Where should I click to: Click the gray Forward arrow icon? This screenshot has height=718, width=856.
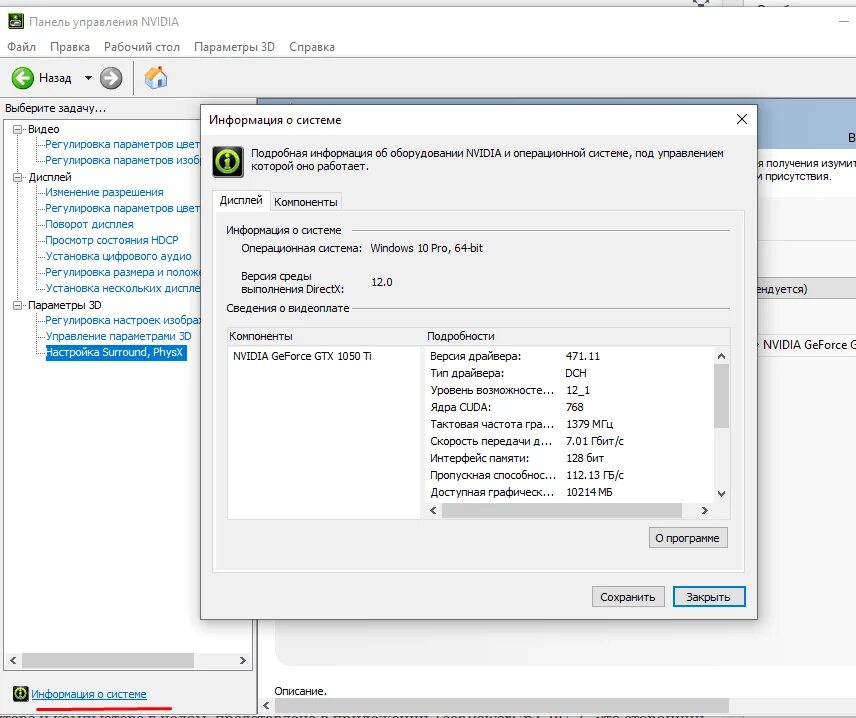tap(111, 78)
